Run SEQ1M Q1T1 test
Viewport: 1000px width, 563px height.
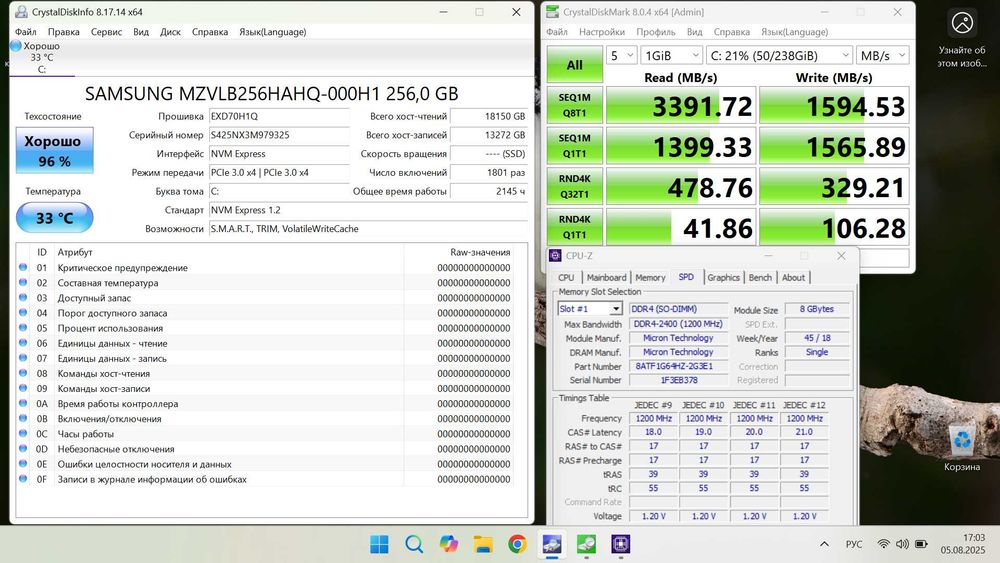click(575, 146)
